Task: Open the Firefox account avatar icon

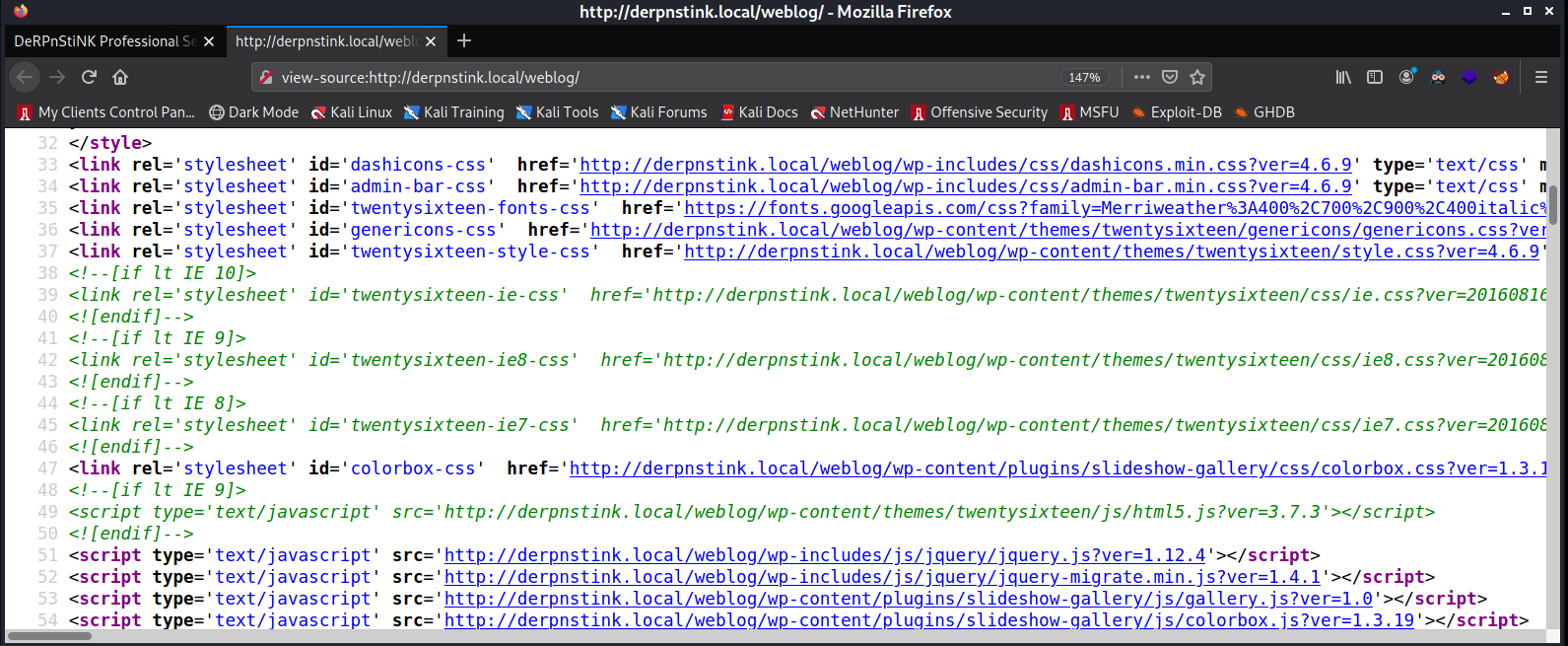Action: coord(1406,77)
